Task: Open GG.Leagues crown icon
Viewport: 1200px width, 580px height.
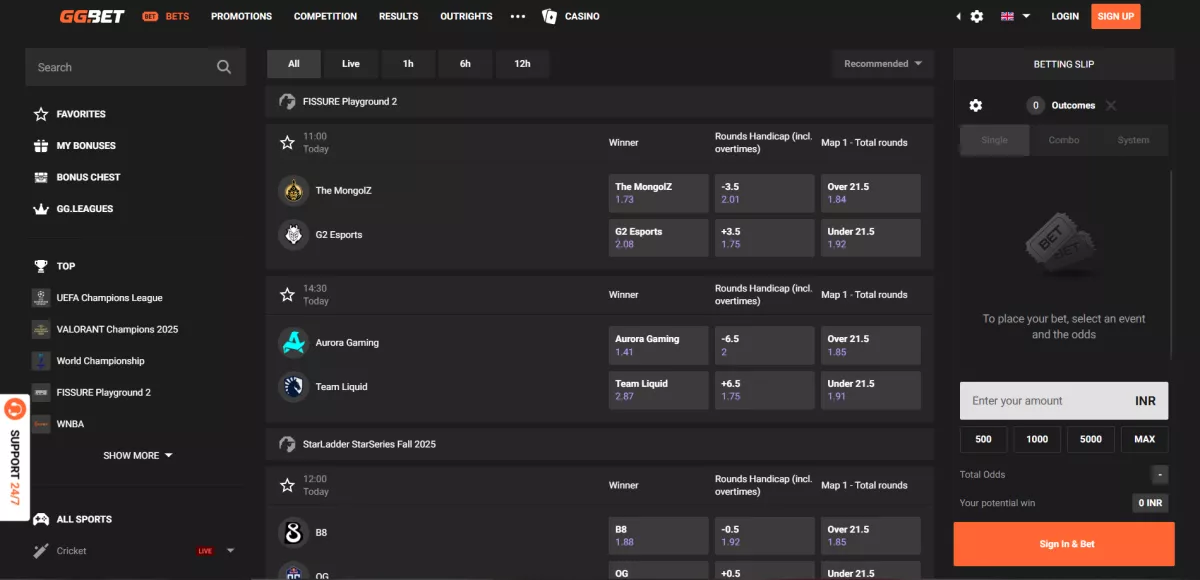Action: 41,209
